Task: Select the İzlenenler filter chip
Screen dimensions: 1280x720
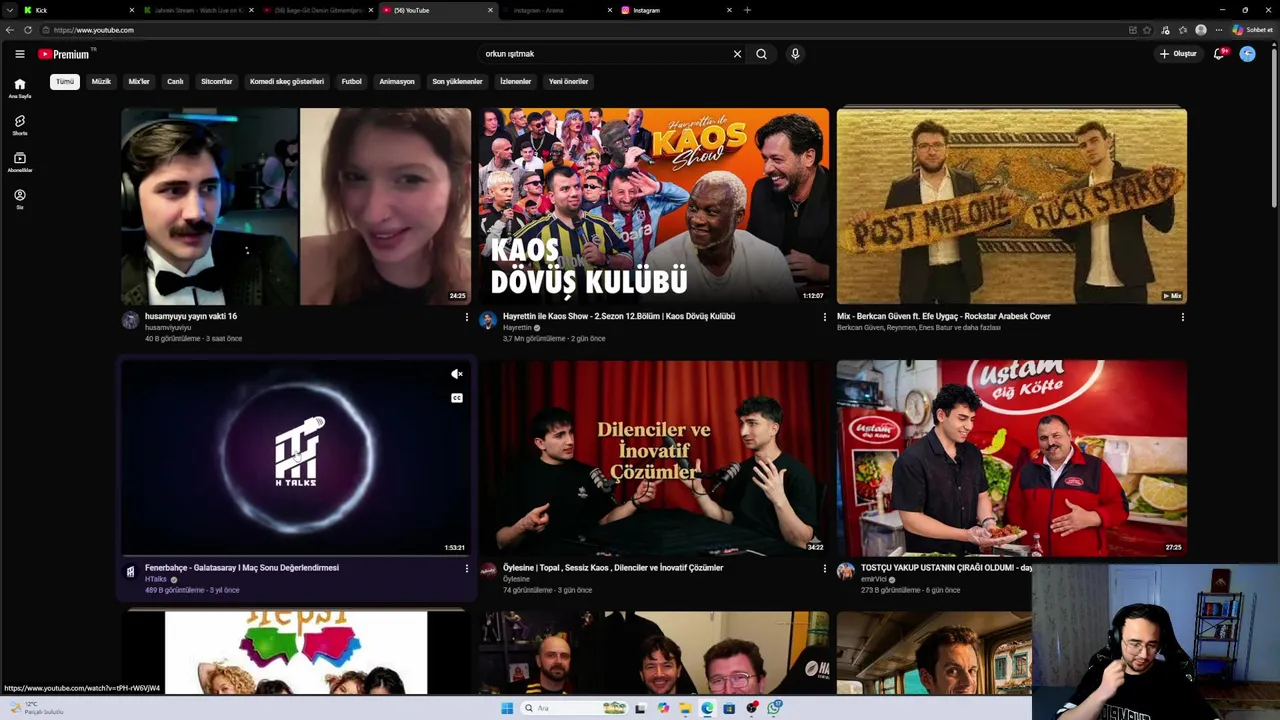Action: click(x=516, y=82)
